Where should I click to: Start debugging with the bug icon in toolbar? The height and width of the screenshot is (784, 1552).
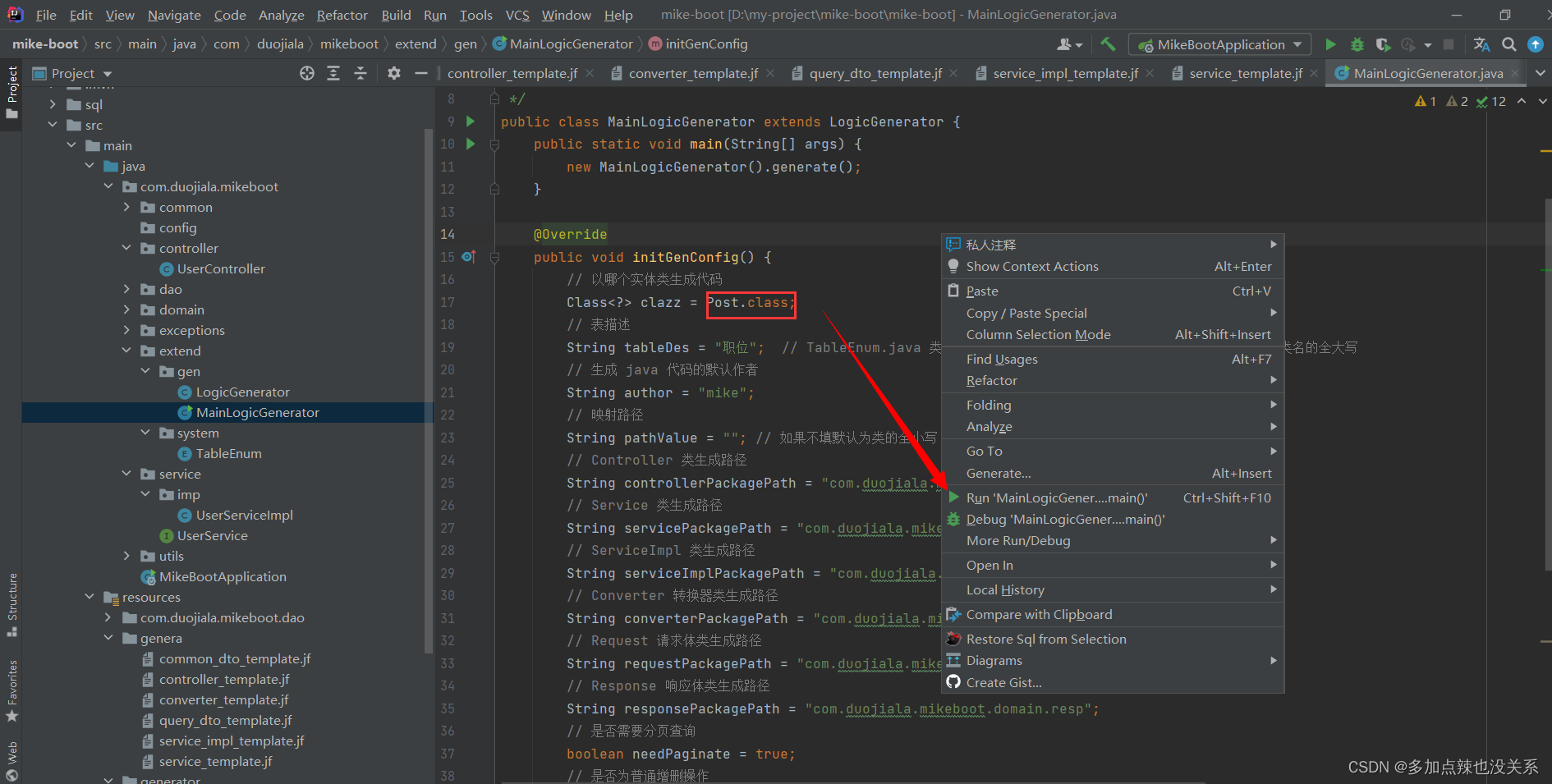click(x=1357, y=44)
